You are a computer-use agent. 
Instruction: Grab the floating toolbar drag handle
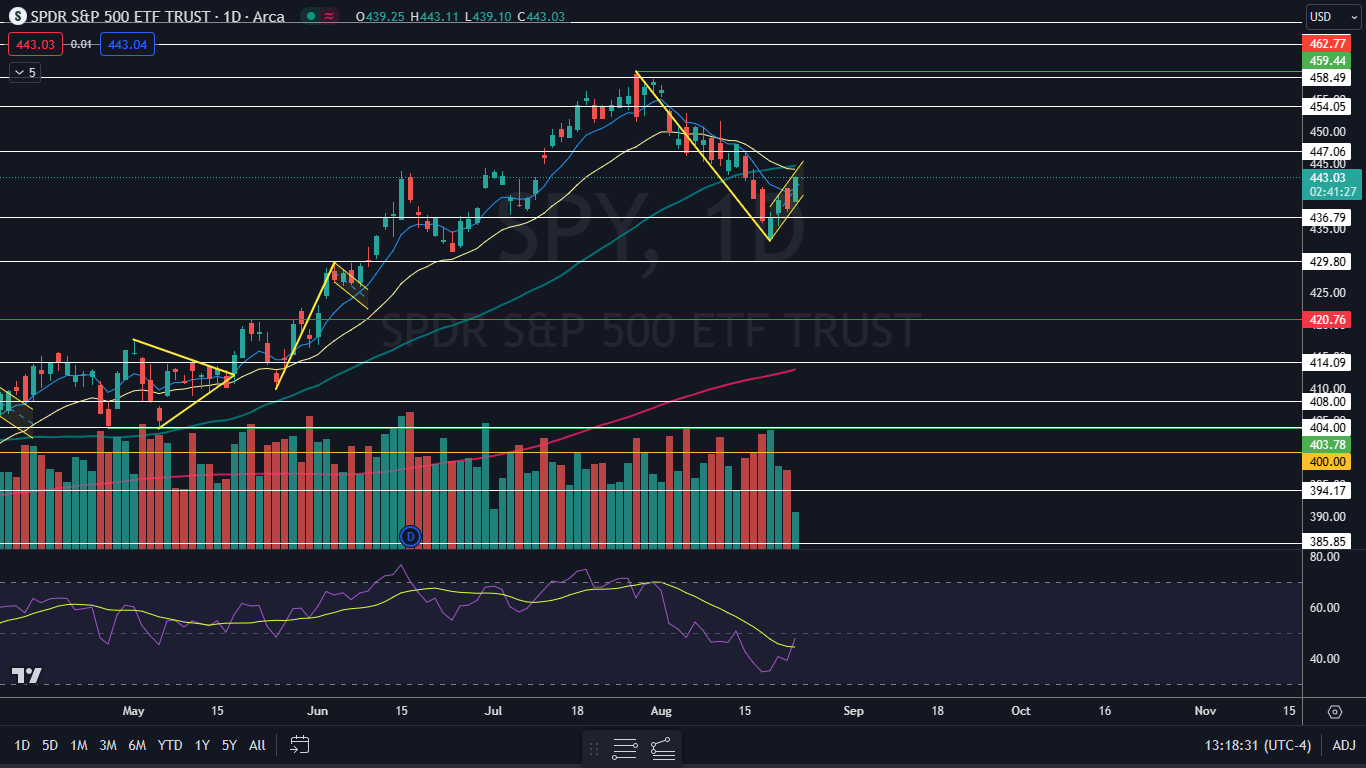pyautogui.click(x=594, y=748)
